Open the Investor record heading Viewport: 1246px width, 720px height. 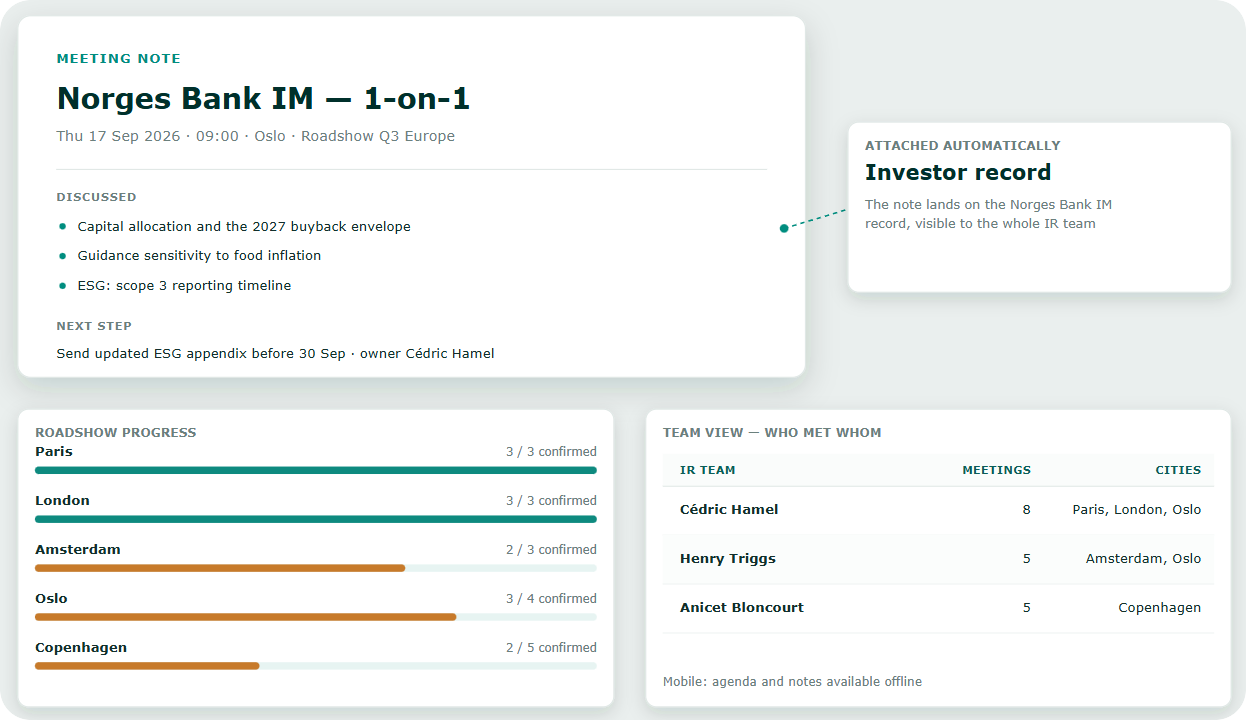coord(958,172)
